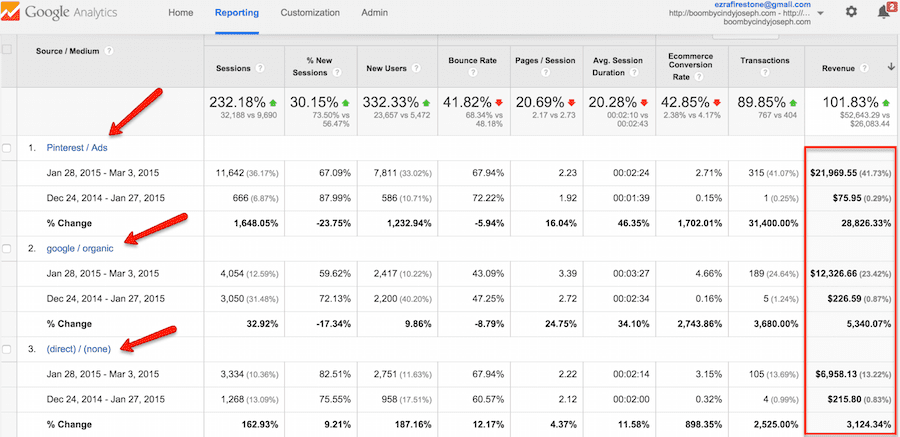Switch to the Admin tab

point(374,13)
